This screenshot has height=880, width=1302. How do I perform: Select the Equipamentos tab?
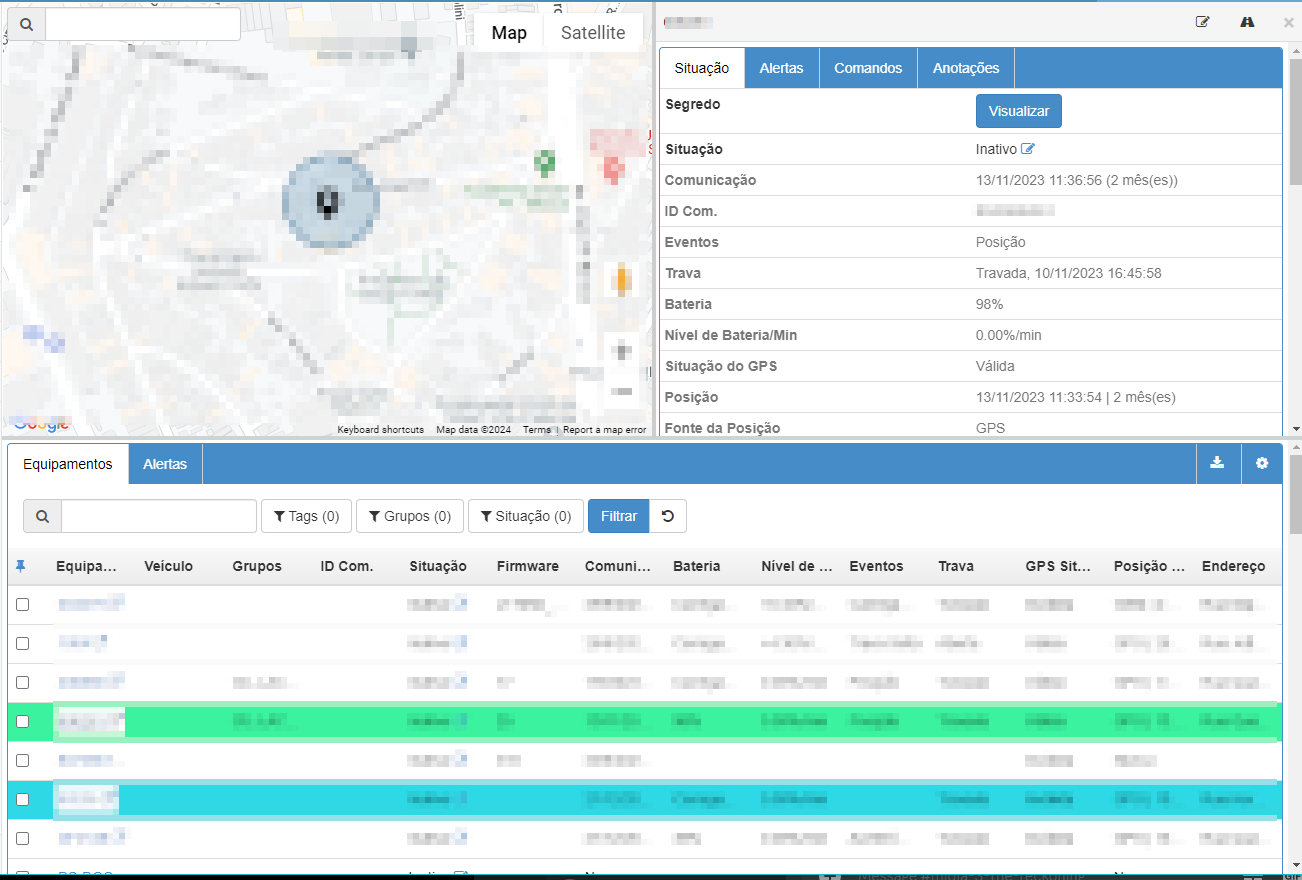[68, 464]
